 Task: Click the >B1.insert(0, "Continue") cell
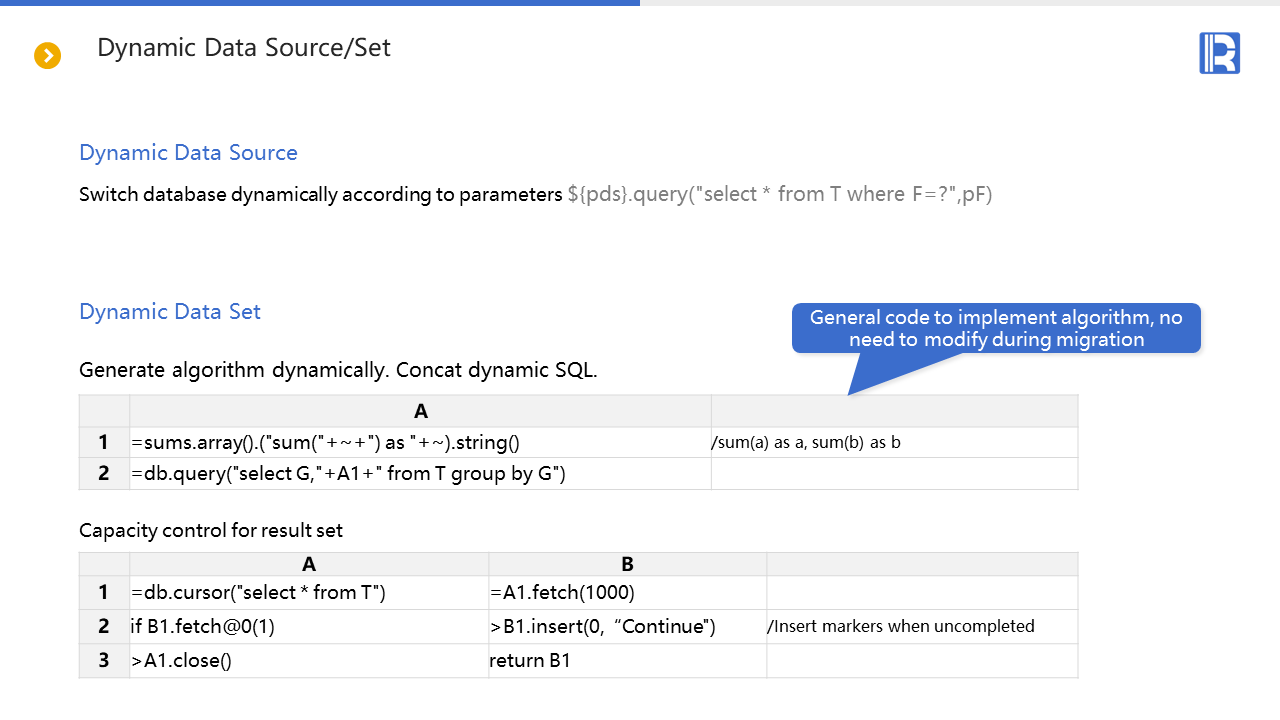pos(602,627)
